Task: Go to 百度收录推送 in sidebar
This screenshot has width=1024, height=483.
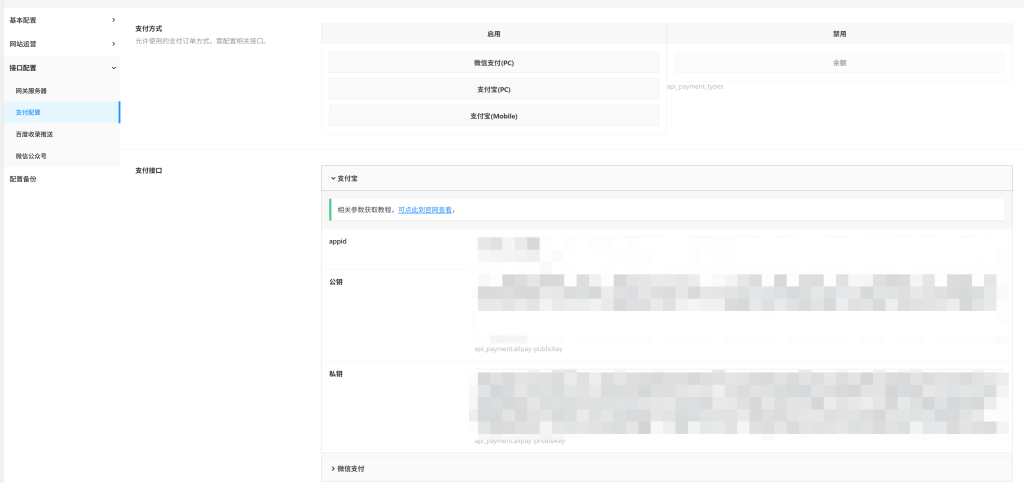Action: [34, 134]
